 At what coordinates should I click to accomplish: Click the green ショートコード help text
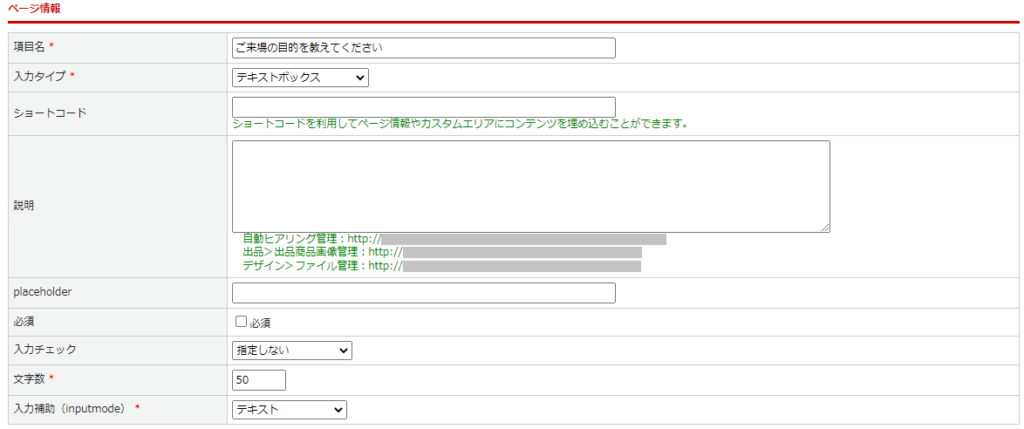(460, 124)
